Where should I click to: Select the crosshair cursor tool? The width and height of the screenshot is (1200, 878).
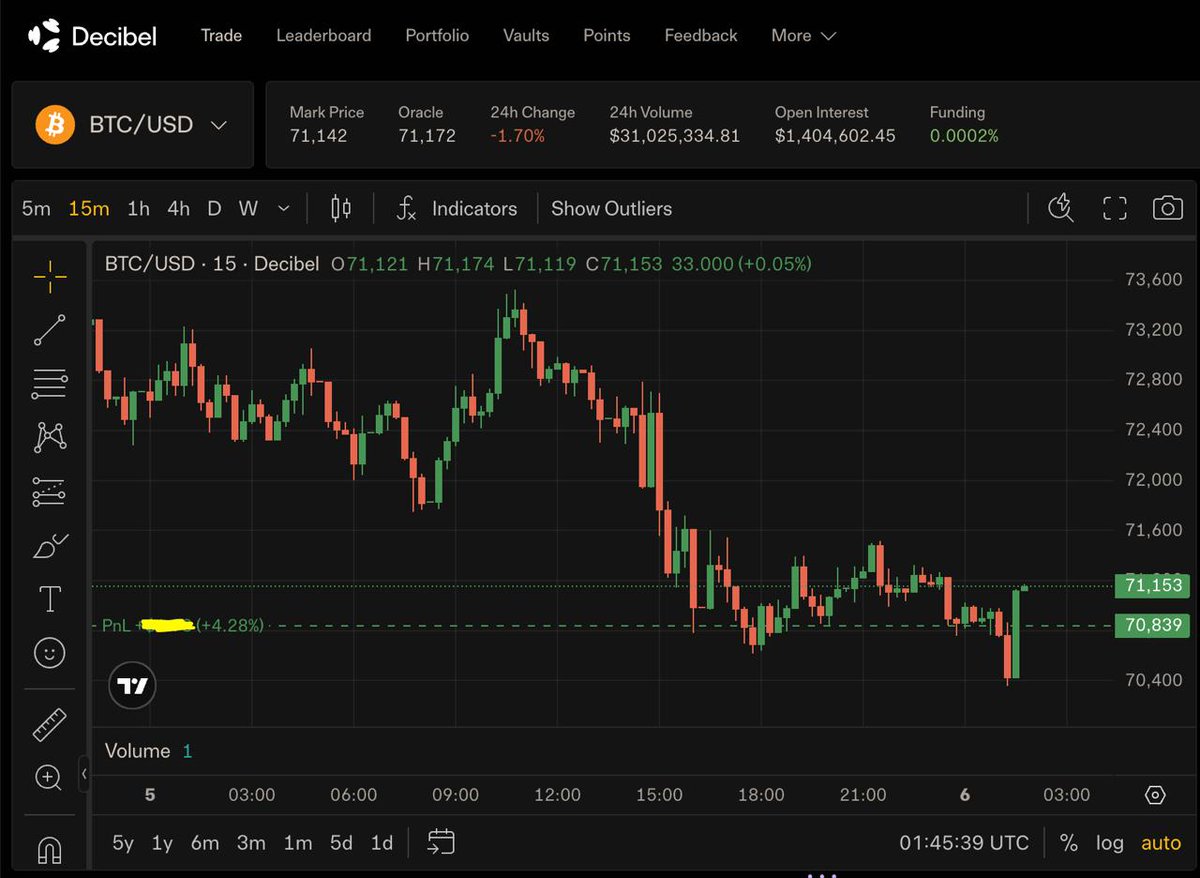pos(49,276)
